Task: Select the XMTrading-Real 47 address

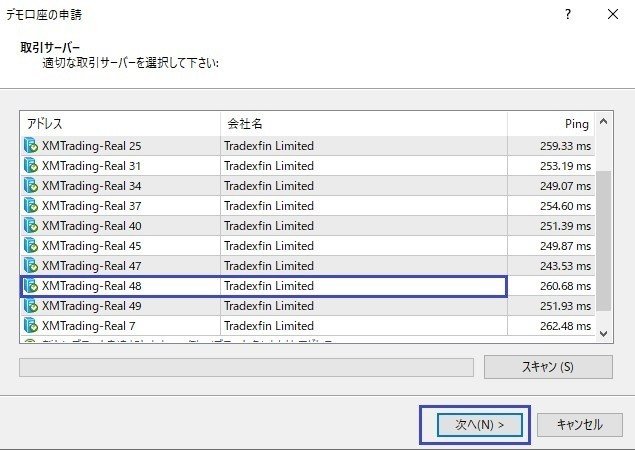Action: (92, 266)
